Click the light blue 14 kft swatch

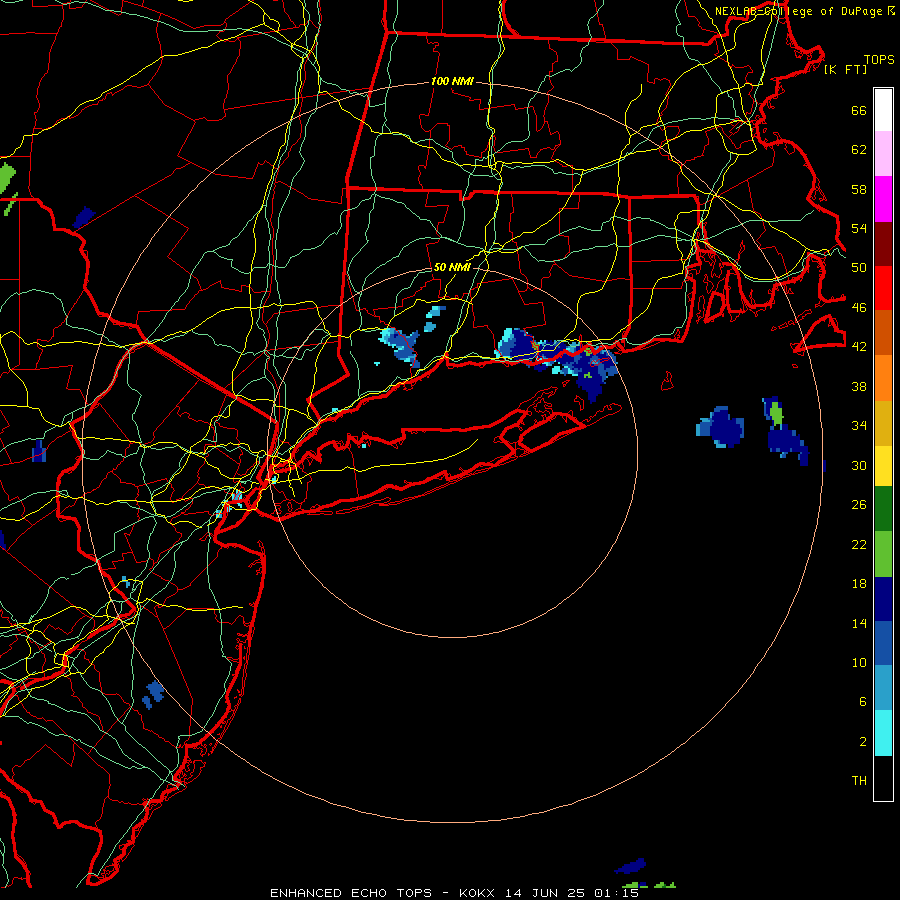point(883,687)
